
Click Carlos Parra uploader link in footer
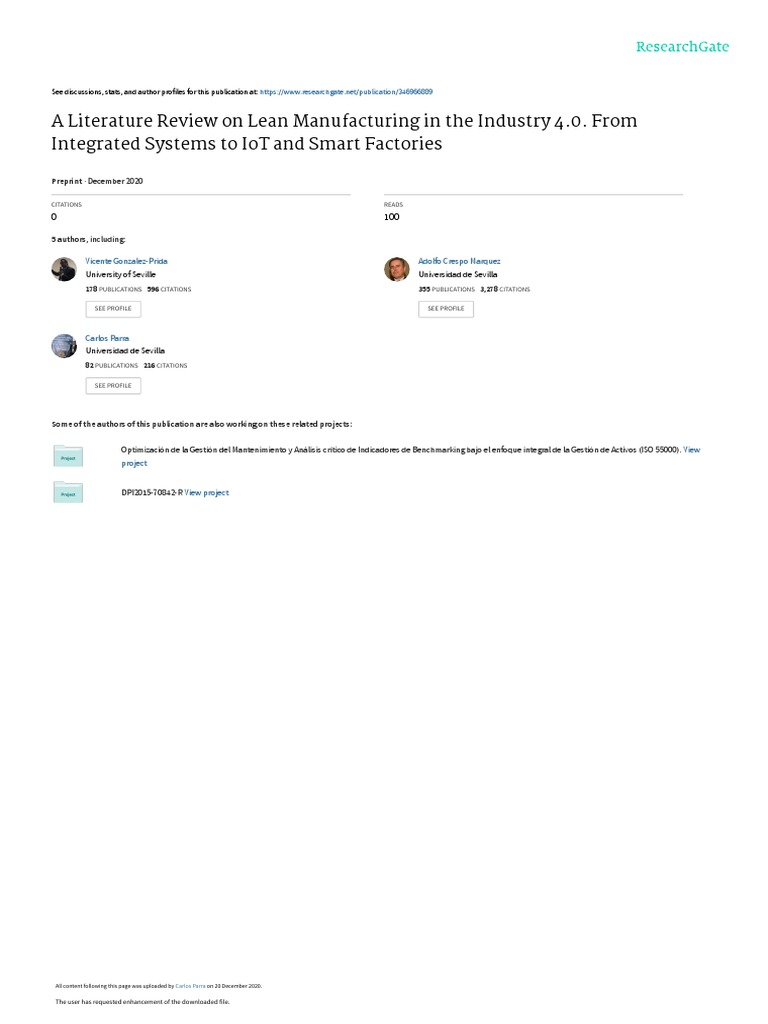tap(190, 986)
